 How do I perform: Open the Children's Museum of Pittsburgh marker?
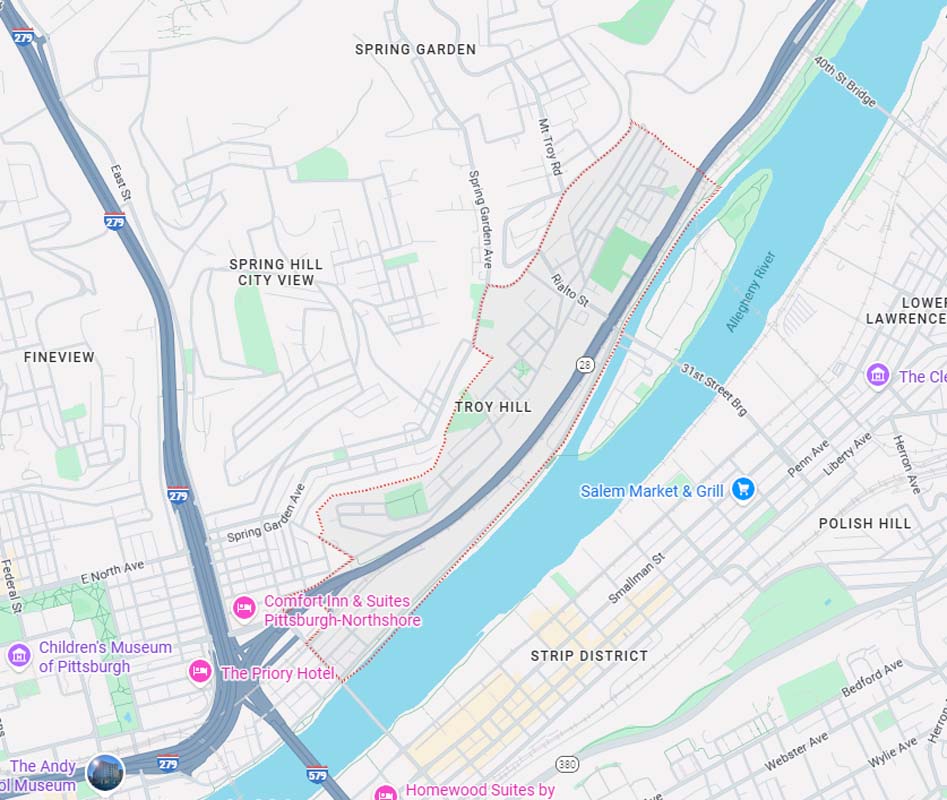[19, 655]
